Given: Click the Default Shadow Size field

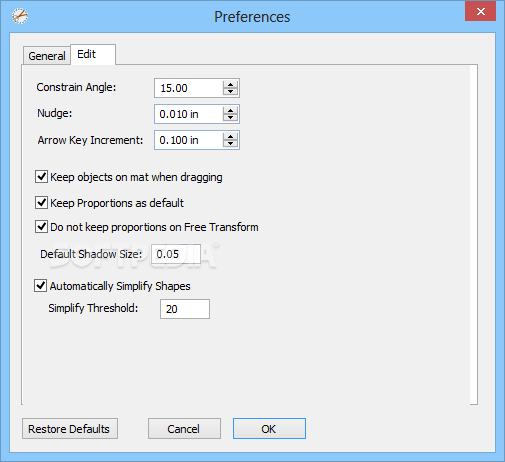Looking at the screenshot, I should click(176, 254).
